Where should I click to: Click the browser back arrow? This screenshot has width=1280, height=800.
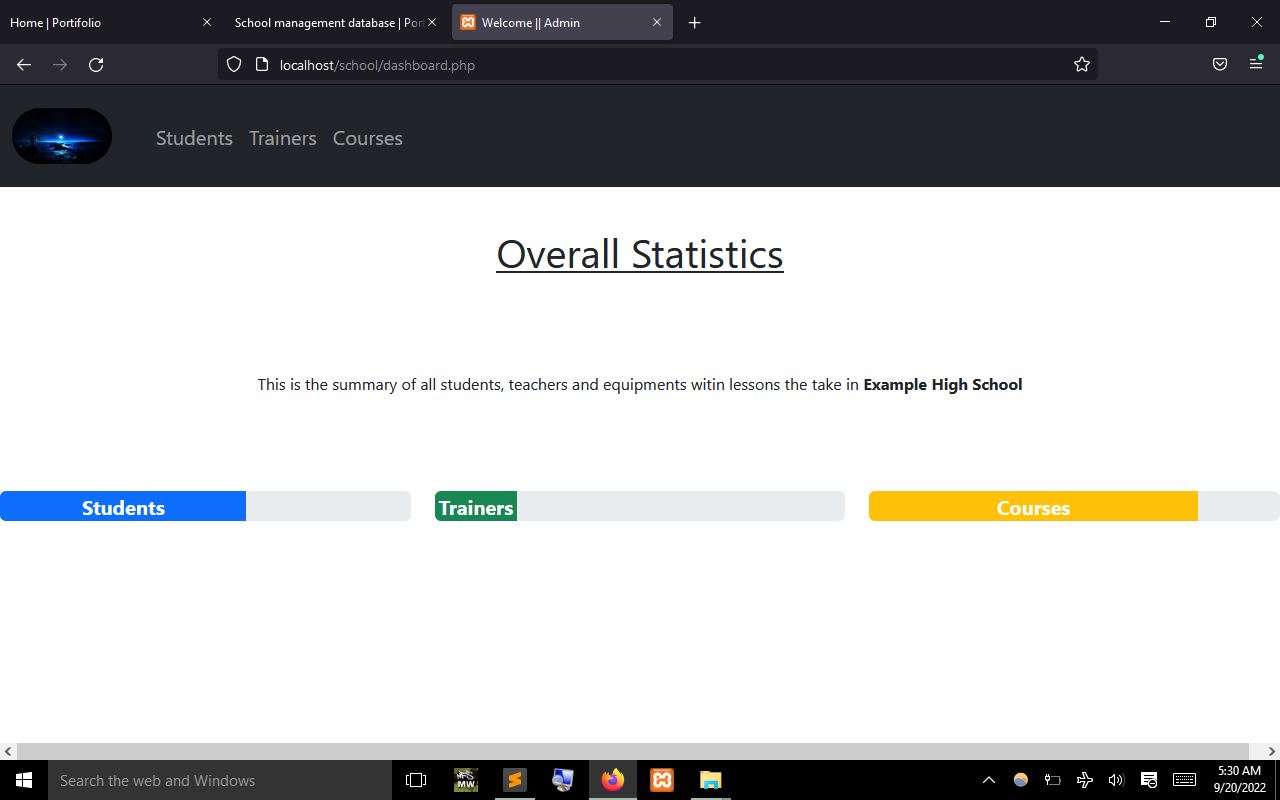point(24,65)
